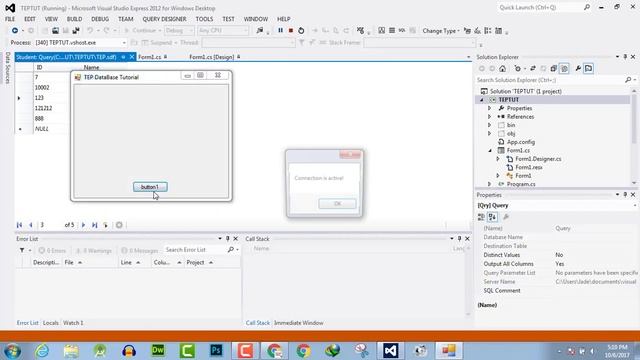Click the Navigate Backward icon
Screen dimensions: 640x360
(15, 31)
